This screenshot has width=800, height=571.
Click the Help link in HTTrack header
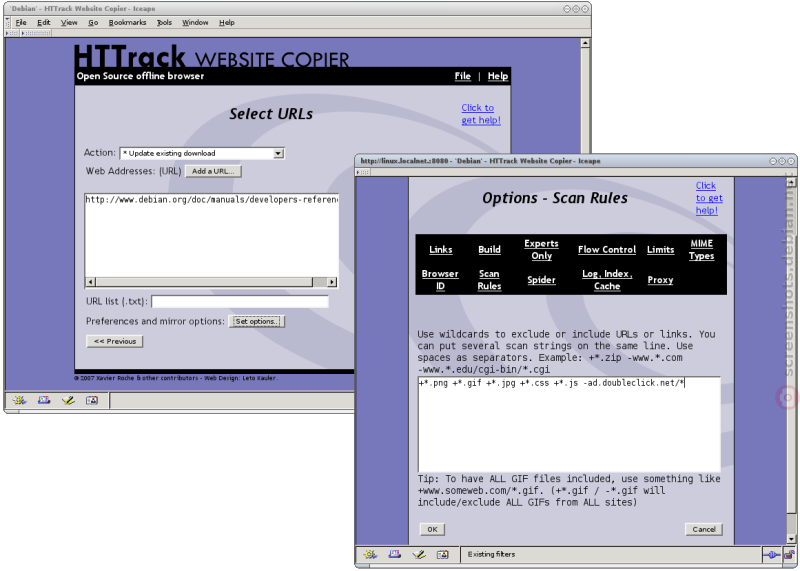click(497, 76)
